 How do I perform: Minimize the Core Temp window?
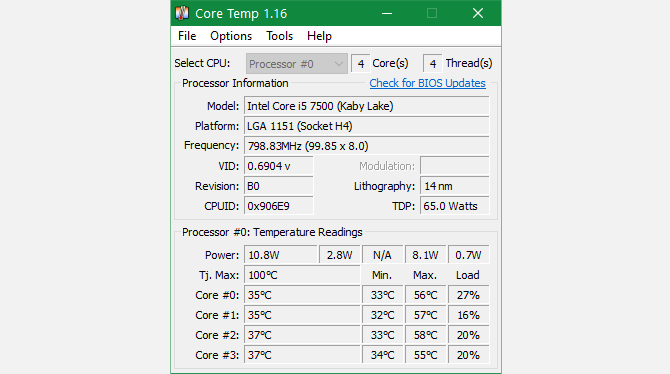pos(387,13)
